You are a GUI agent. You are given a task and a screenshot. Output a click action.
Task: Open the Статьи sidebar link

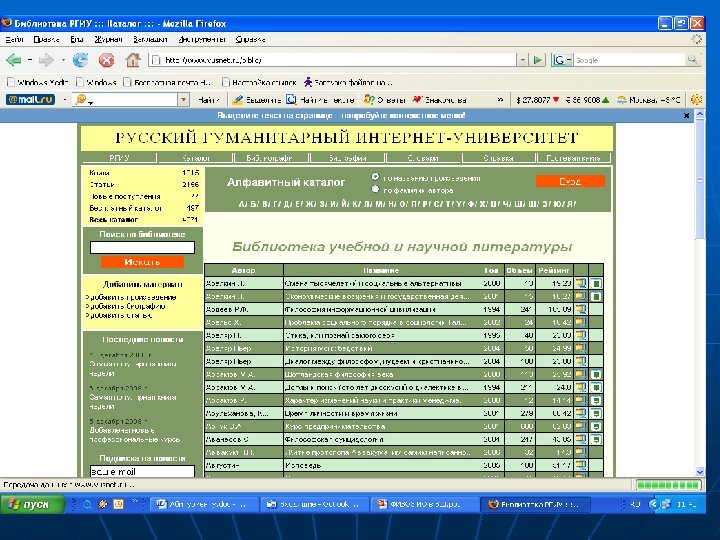pos(102,185)
